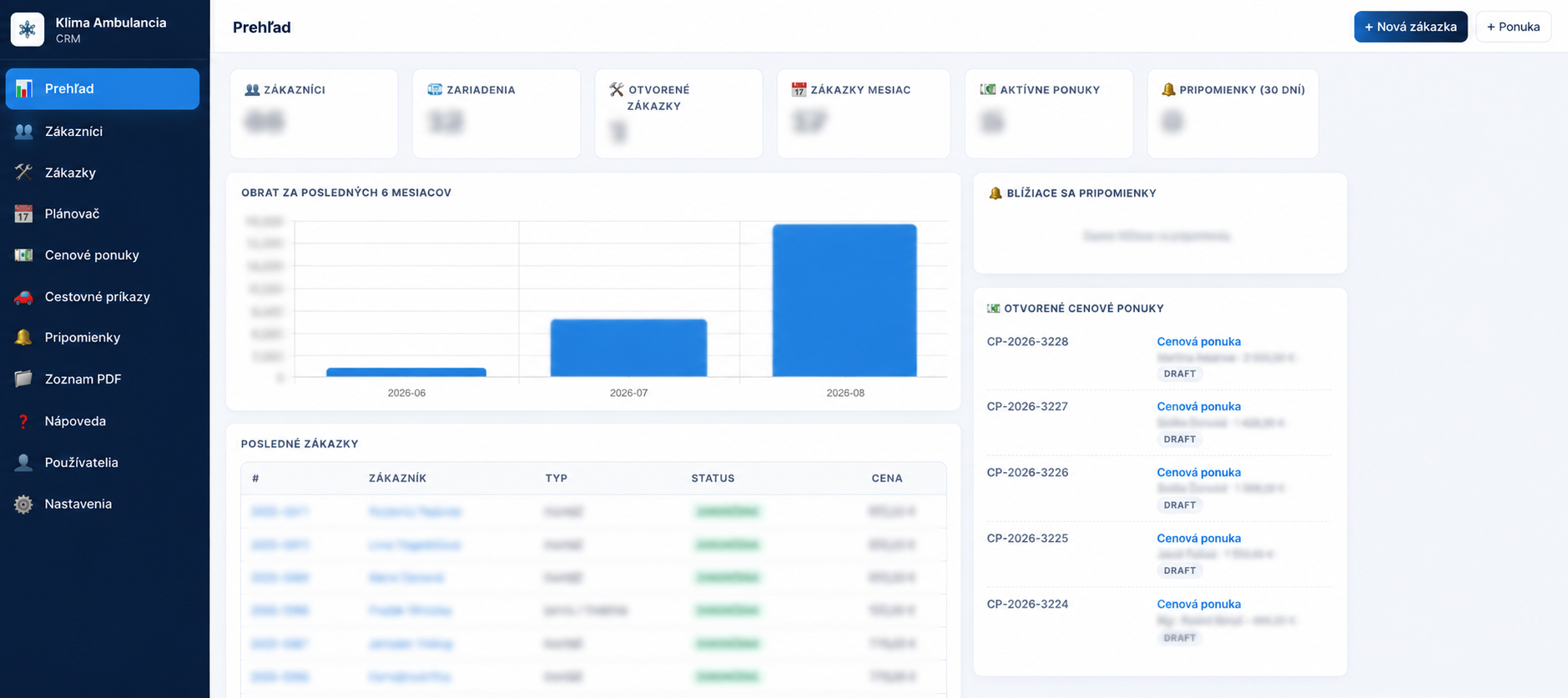Select Pripomienky in the sidebar
Screen dimensions: 1568x698
(x=103, y=337)
